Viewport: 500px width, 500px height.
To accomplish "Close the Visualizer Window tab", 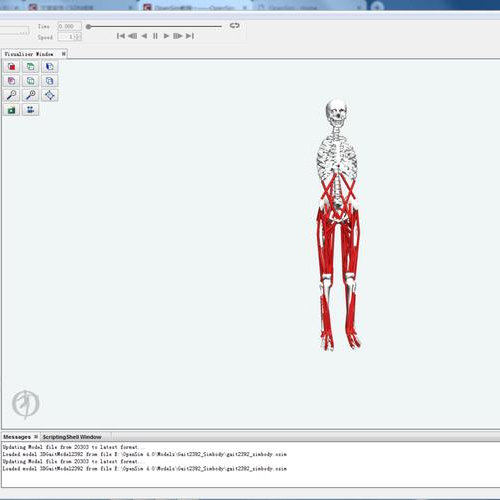I will tap(63, 54).
